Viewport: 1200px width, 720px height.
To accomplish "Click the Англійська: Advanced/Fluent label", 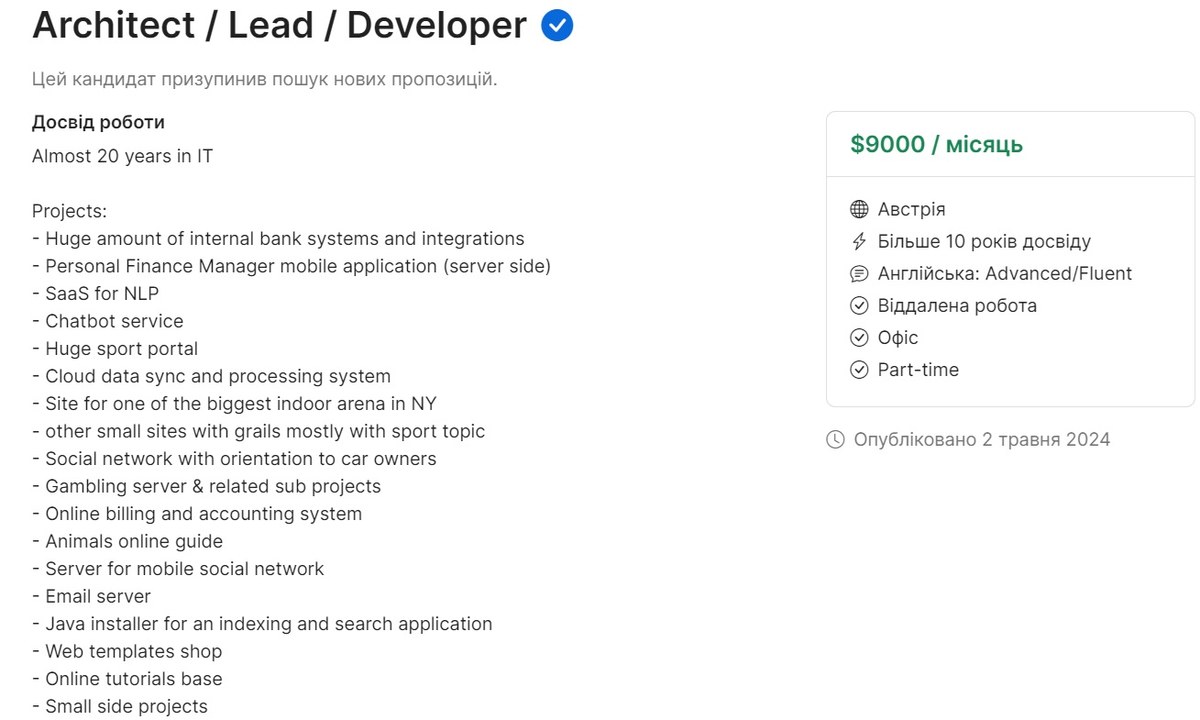I will coord(1005,273).
